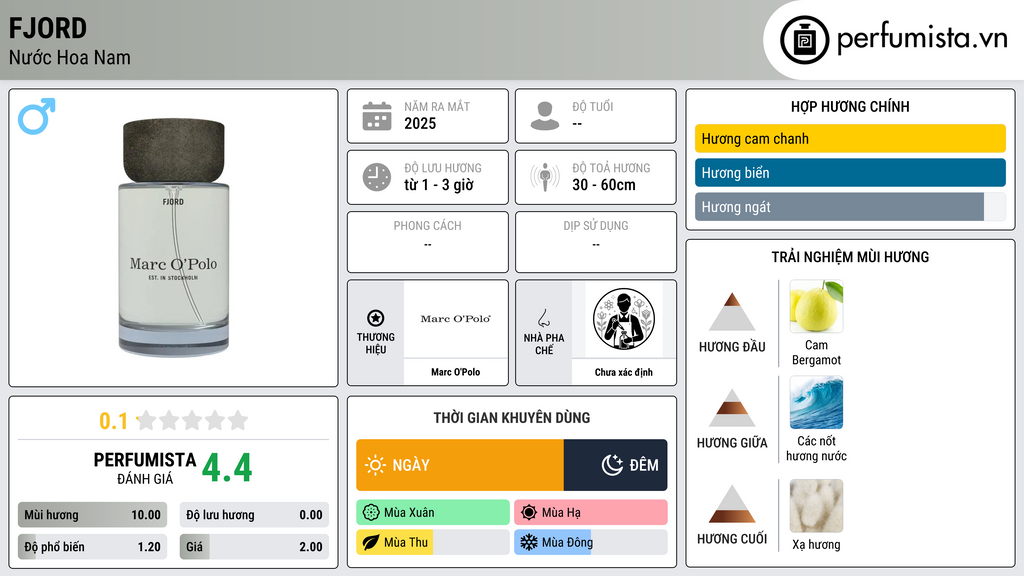Open the water notes wave image

click(816, 402)
